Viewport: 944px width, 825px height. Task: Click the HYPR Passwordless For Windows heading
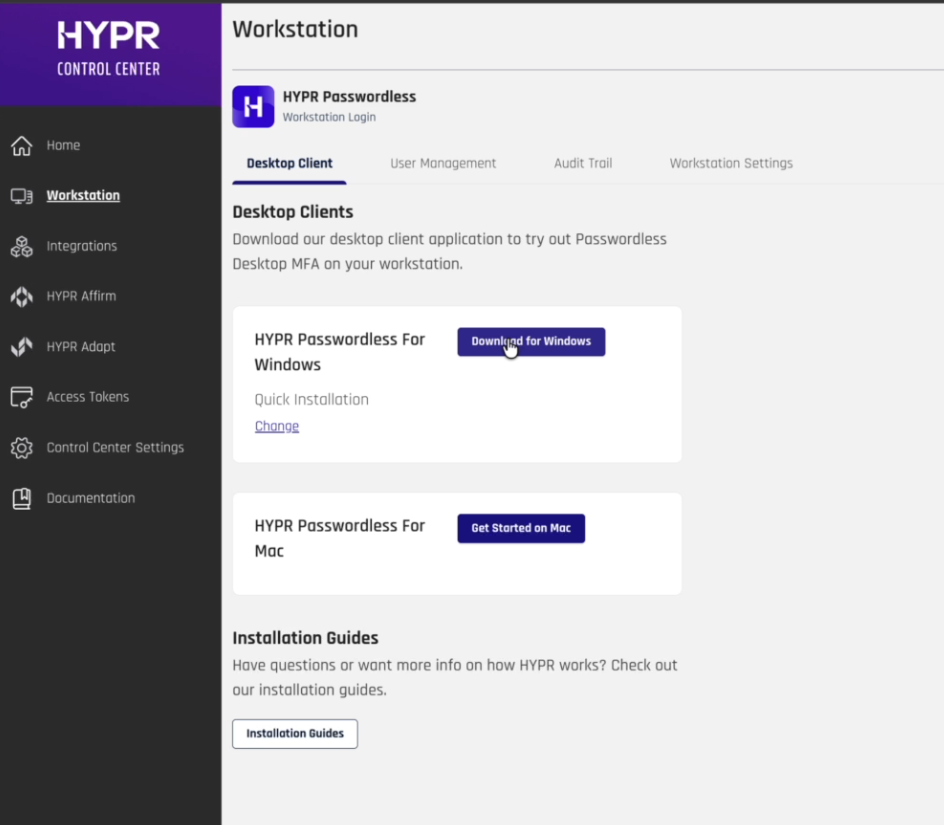pyautogui.click(x=339, y=352)
